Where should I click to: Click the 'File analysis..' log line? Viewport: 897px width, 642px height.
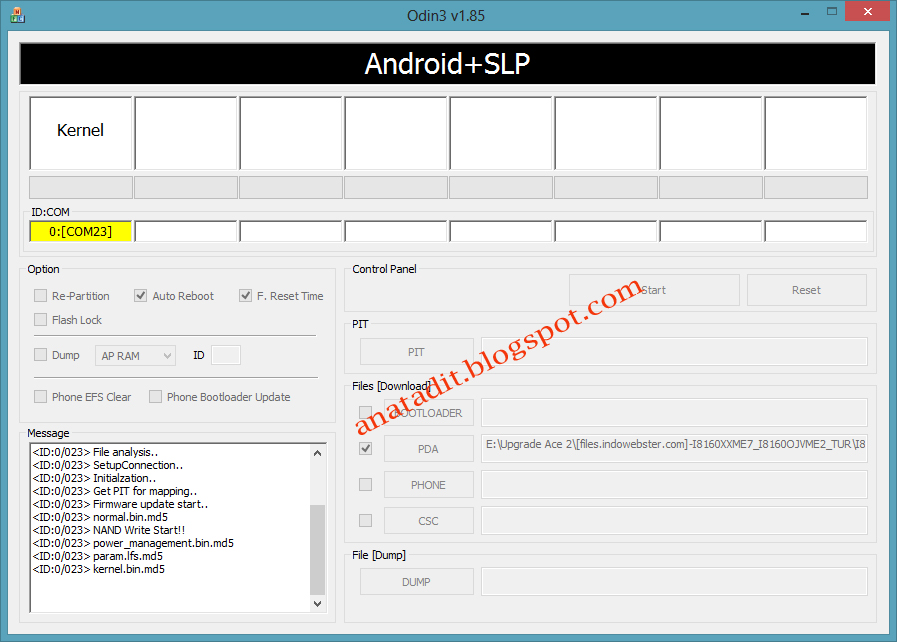coord(96,452)
